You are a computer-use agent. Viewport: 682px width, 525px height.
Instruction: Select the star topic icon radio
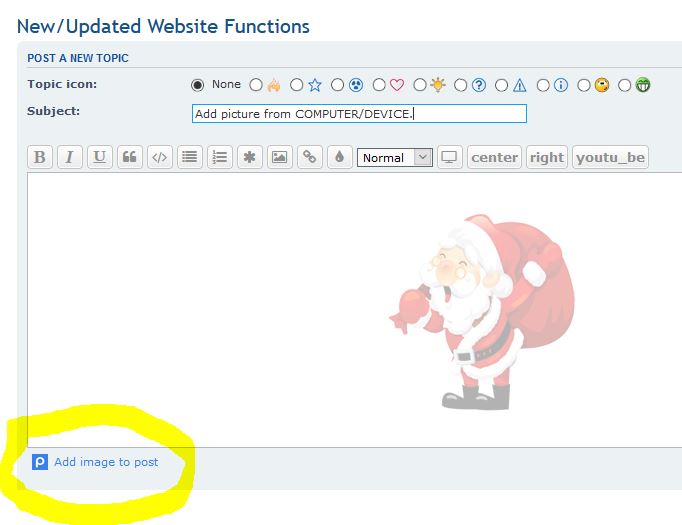[297, 85]
